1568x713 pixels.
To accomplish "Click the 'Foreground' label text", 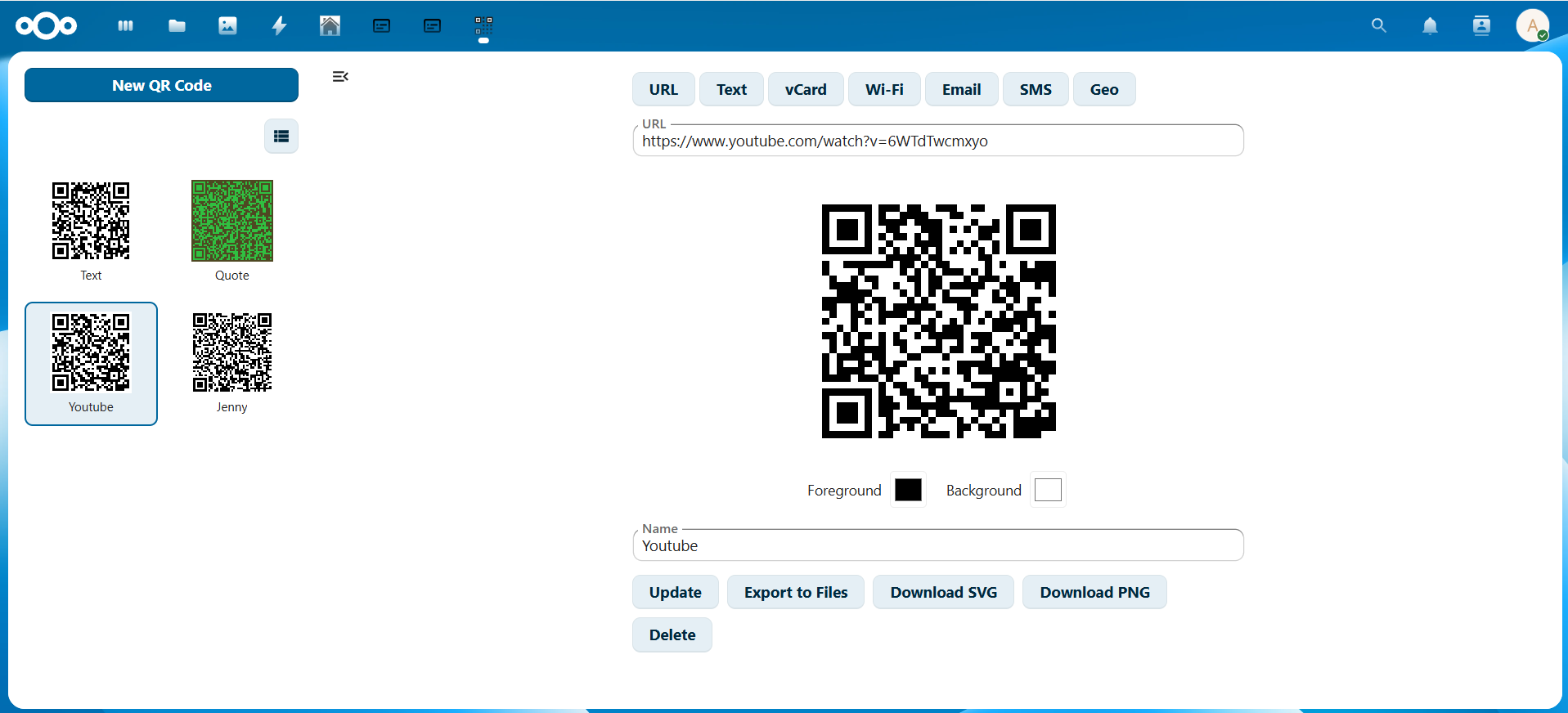I will pyautogui.click(x=844, y=490).
